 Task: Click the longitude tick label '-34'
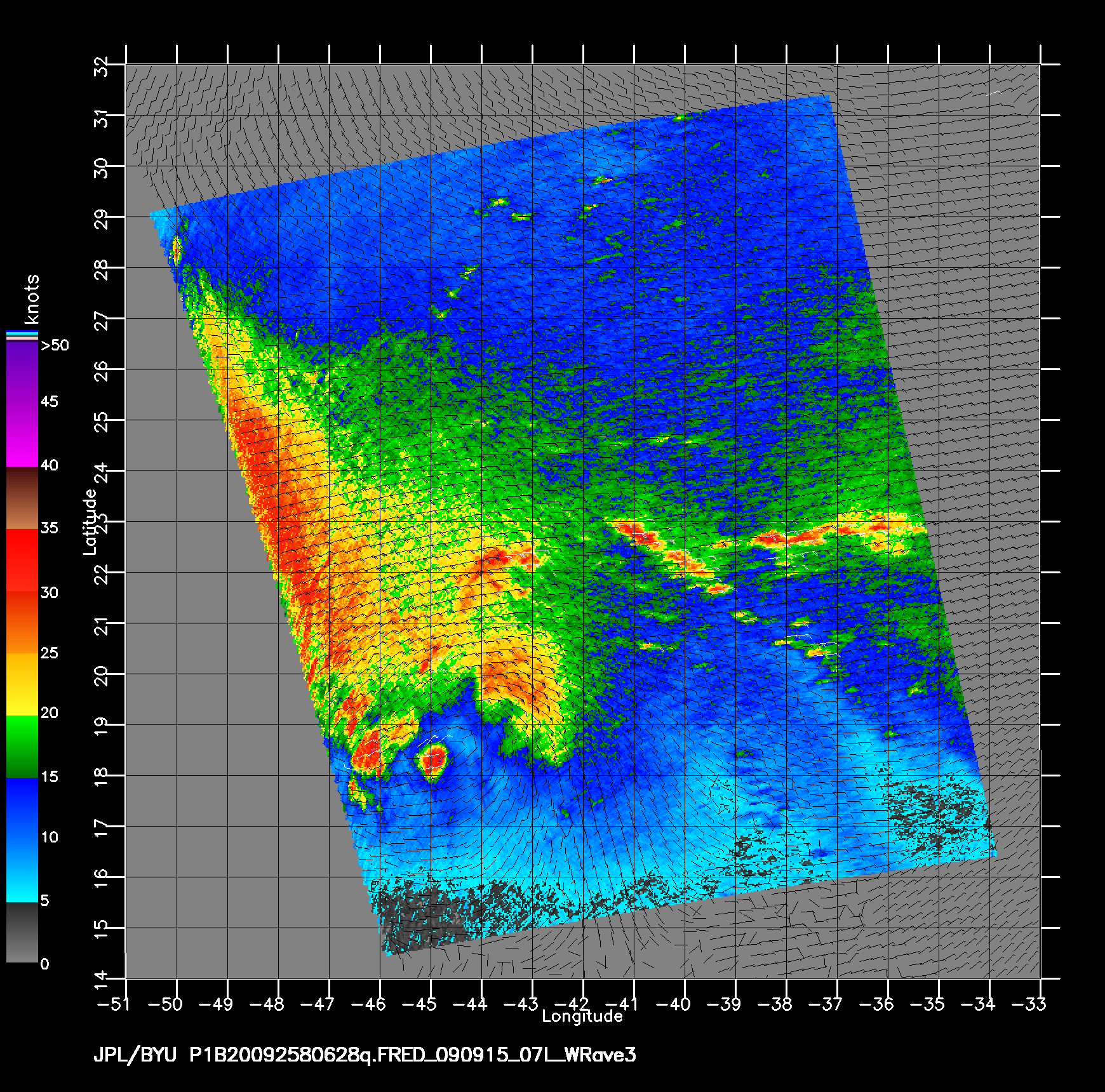(978, 1004)
